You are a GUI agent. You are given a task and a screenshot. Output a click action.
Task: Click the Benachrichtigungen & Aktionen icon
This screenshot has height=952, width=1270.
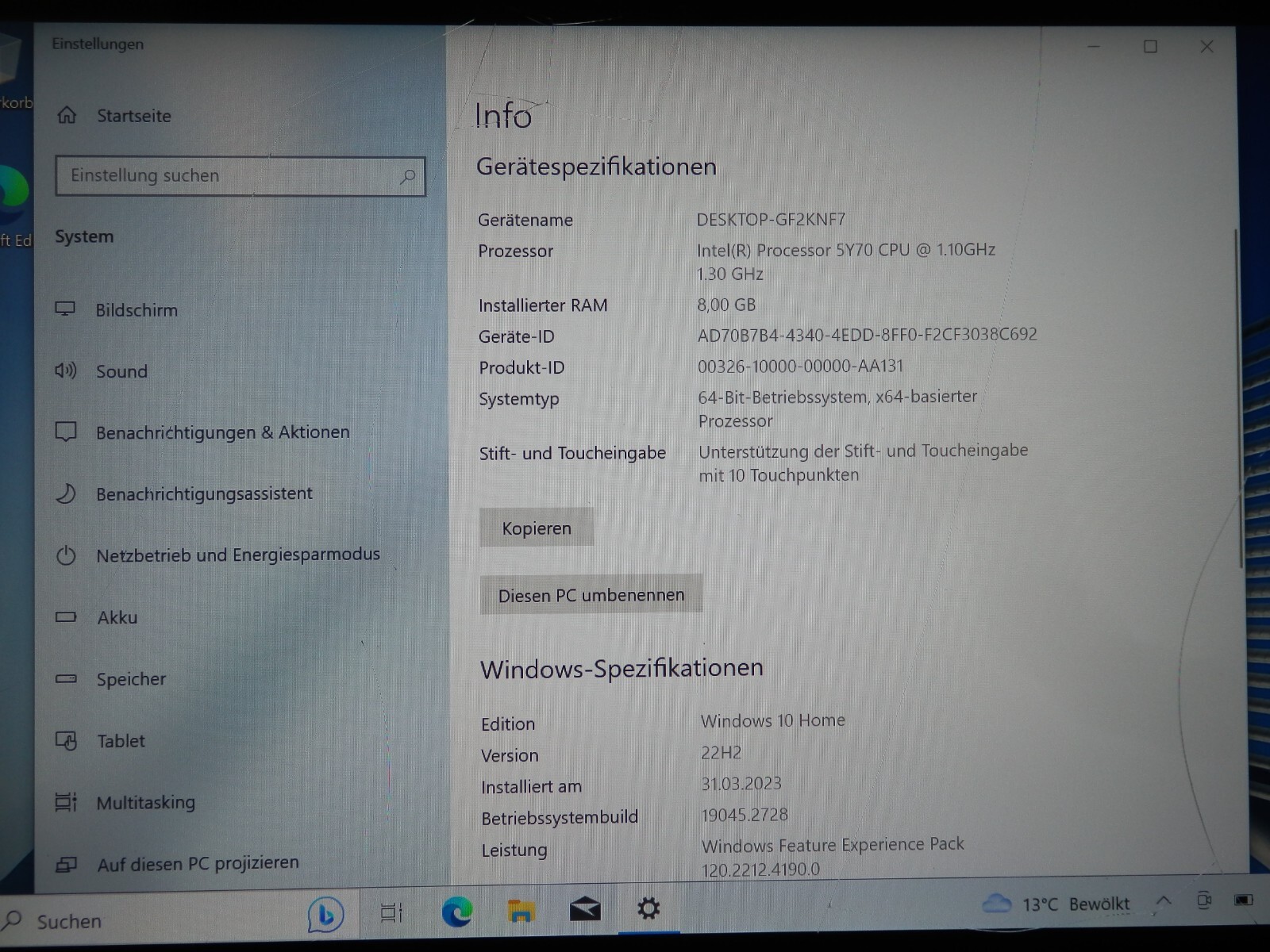point(66,432)
